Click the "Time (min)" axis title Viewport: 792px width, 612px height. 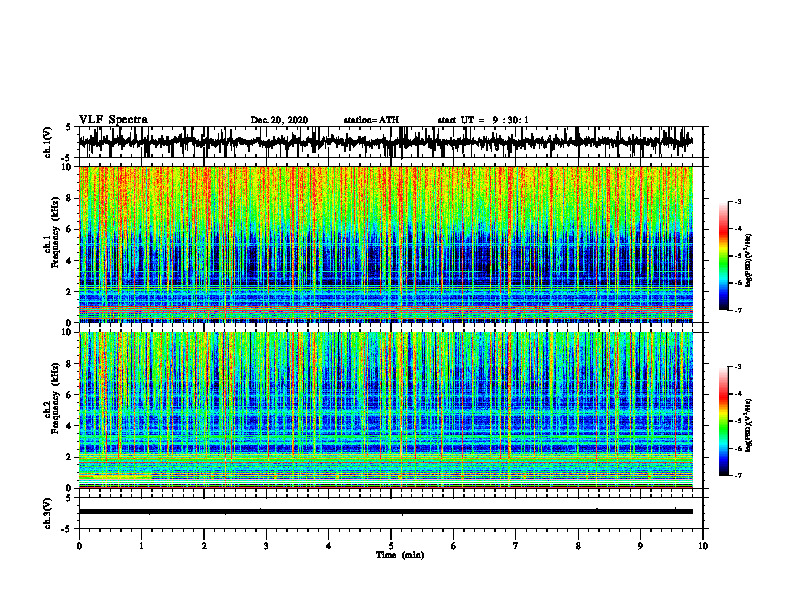click(400, 555)
